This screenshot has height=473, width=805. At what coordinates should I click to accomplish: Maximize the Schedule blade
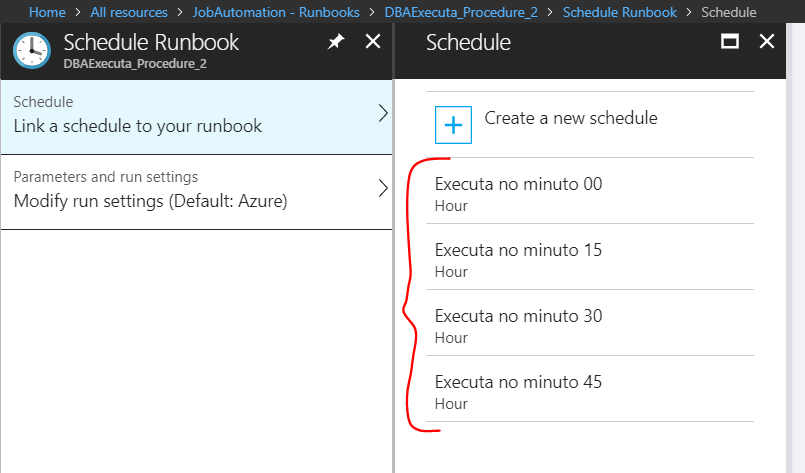(730, 42)
